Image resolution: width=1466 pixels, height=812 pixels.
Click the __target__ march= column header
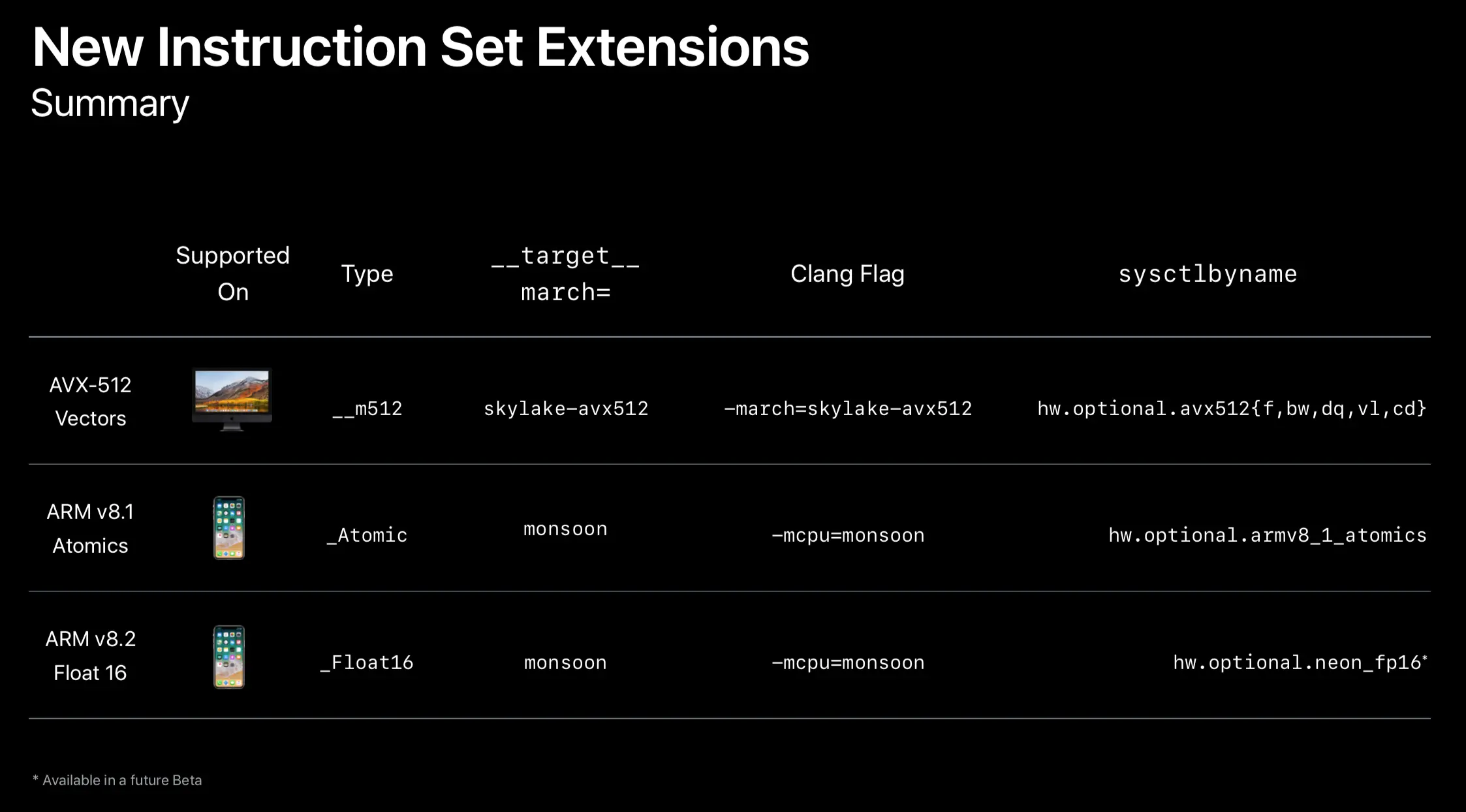(x=565, y=273)
